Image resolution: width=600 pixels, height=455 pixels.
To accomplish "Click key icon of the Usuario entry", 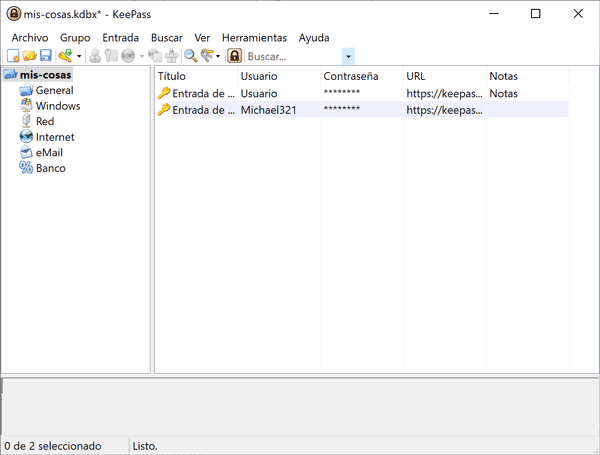I will (164, 93).
